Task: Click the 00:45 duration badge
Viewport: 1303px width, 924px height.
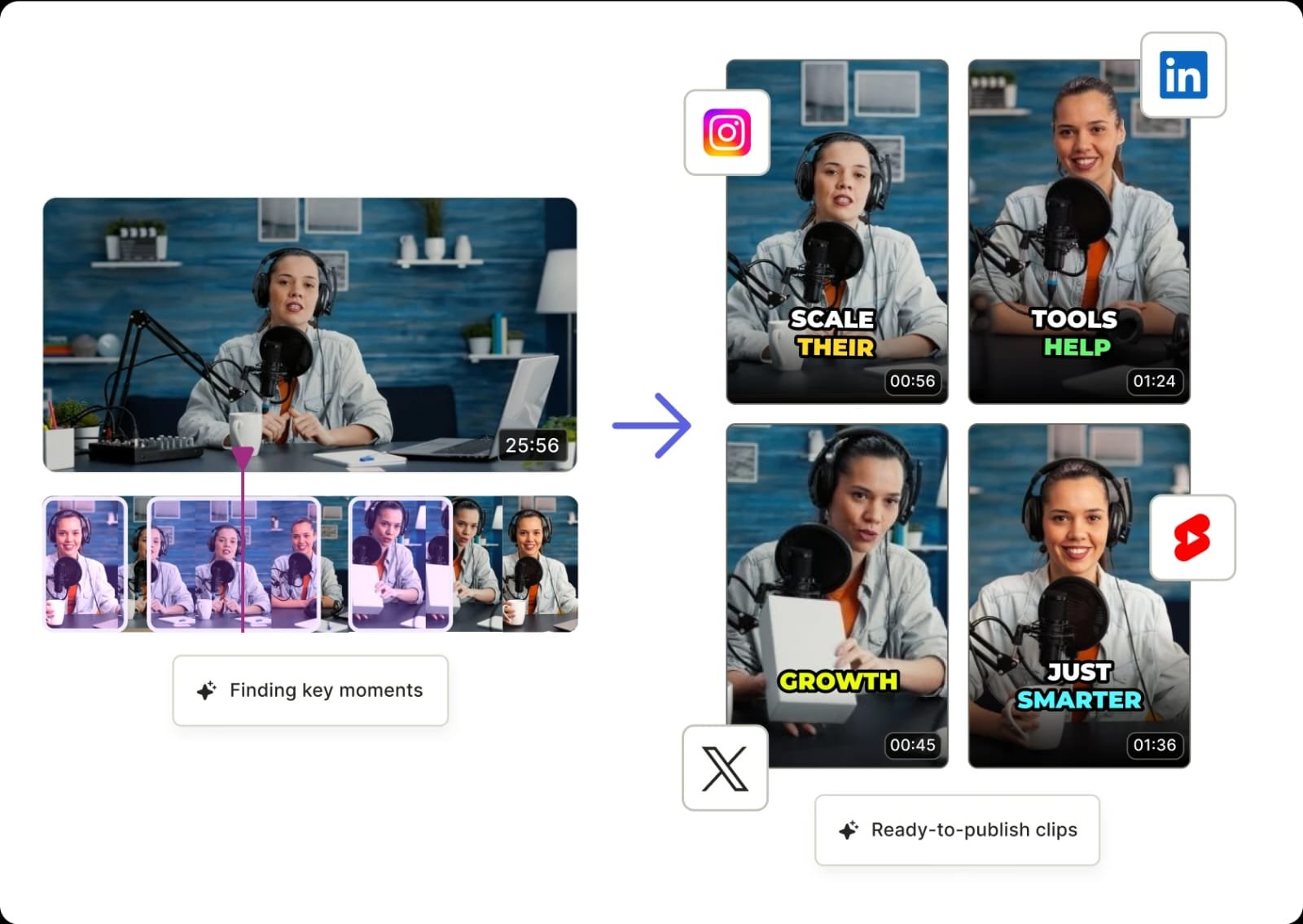Action: [912, 745]
